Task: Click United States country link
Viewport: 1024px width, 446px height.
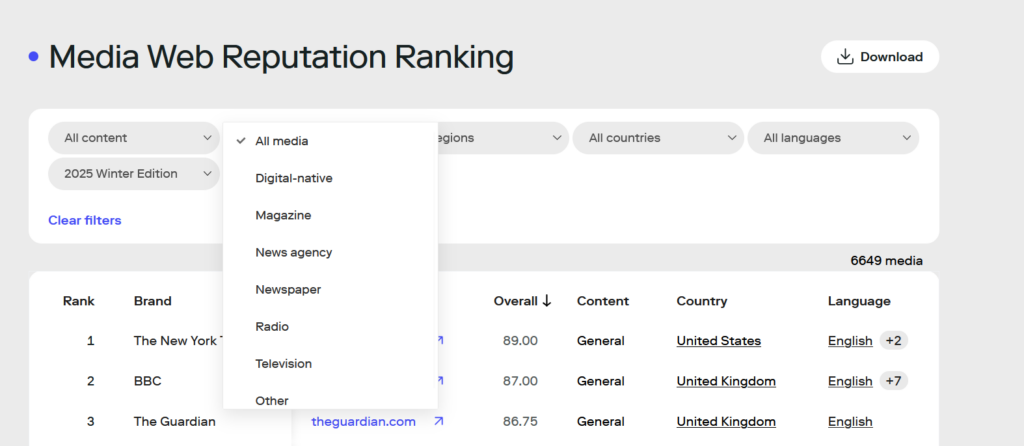Action: [x=718, y=341]
